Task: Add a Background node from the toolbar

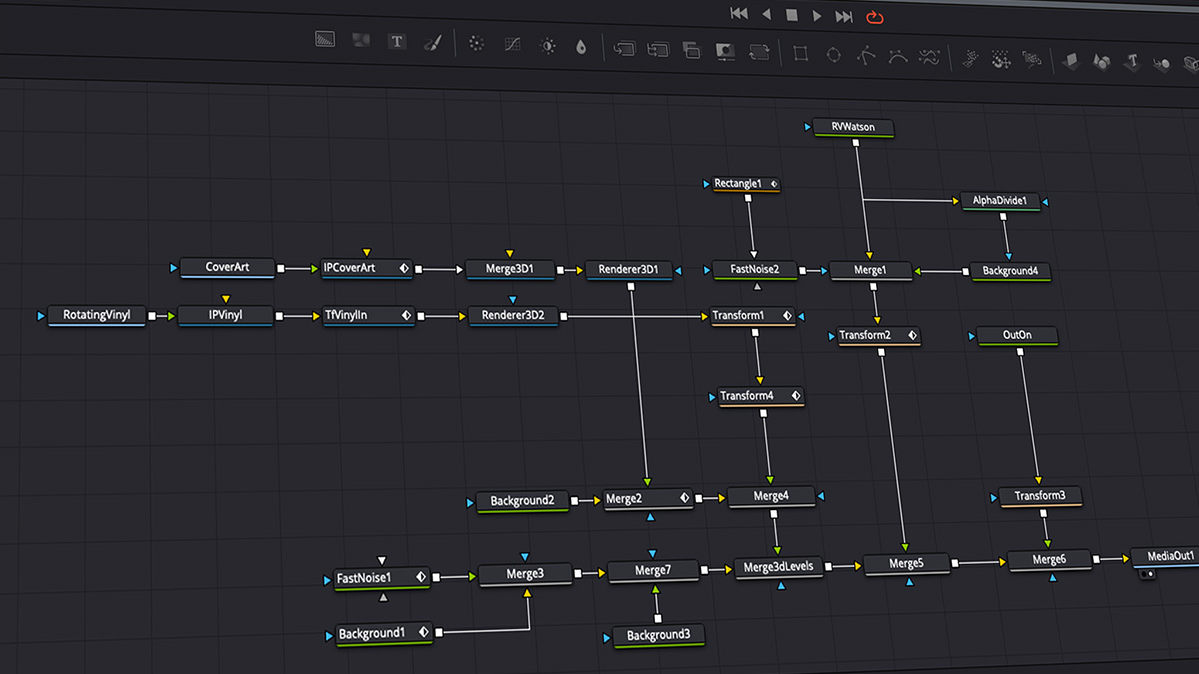Action: (x=325, y=41)
